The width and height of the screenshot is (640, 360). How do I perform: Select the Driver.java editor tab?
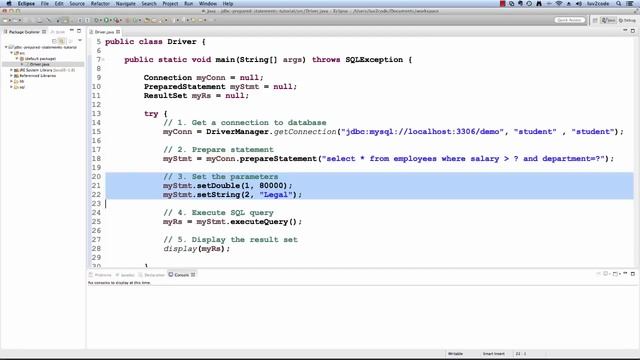coord(104,32)
